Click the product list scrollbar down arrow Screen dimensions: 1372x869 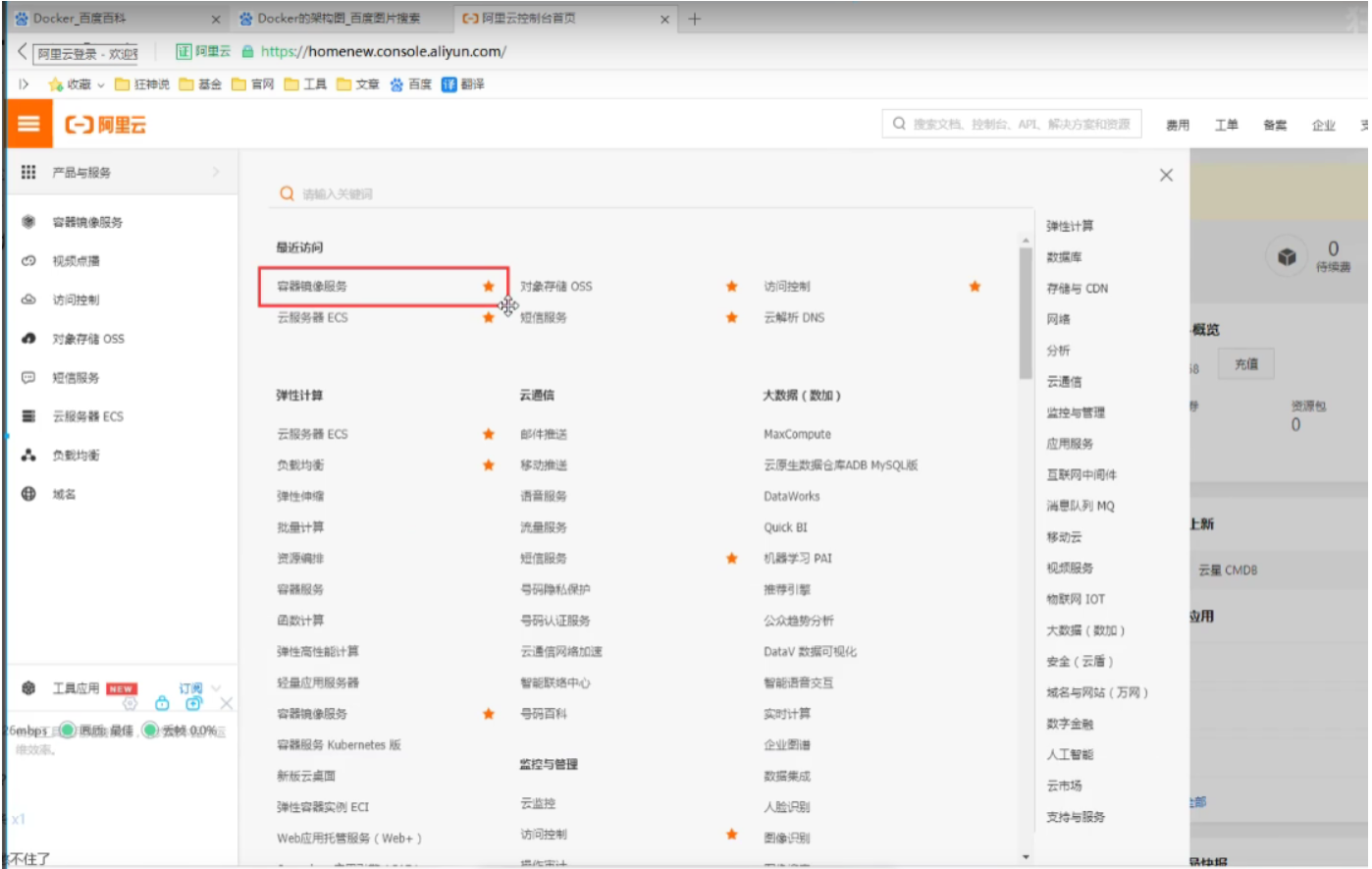1027,856
